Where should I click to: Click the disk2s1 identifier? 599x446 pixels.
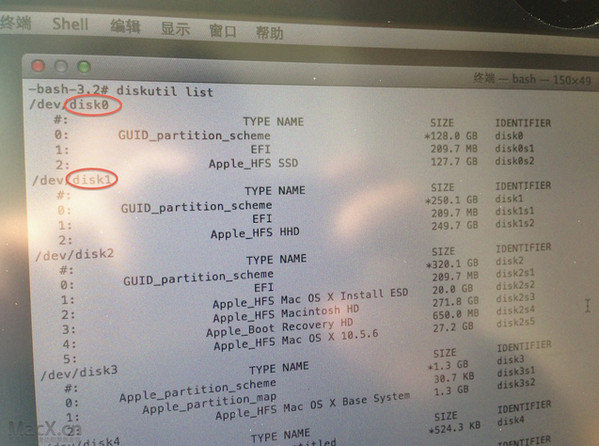pyautogui.click(x=515, y=273)
